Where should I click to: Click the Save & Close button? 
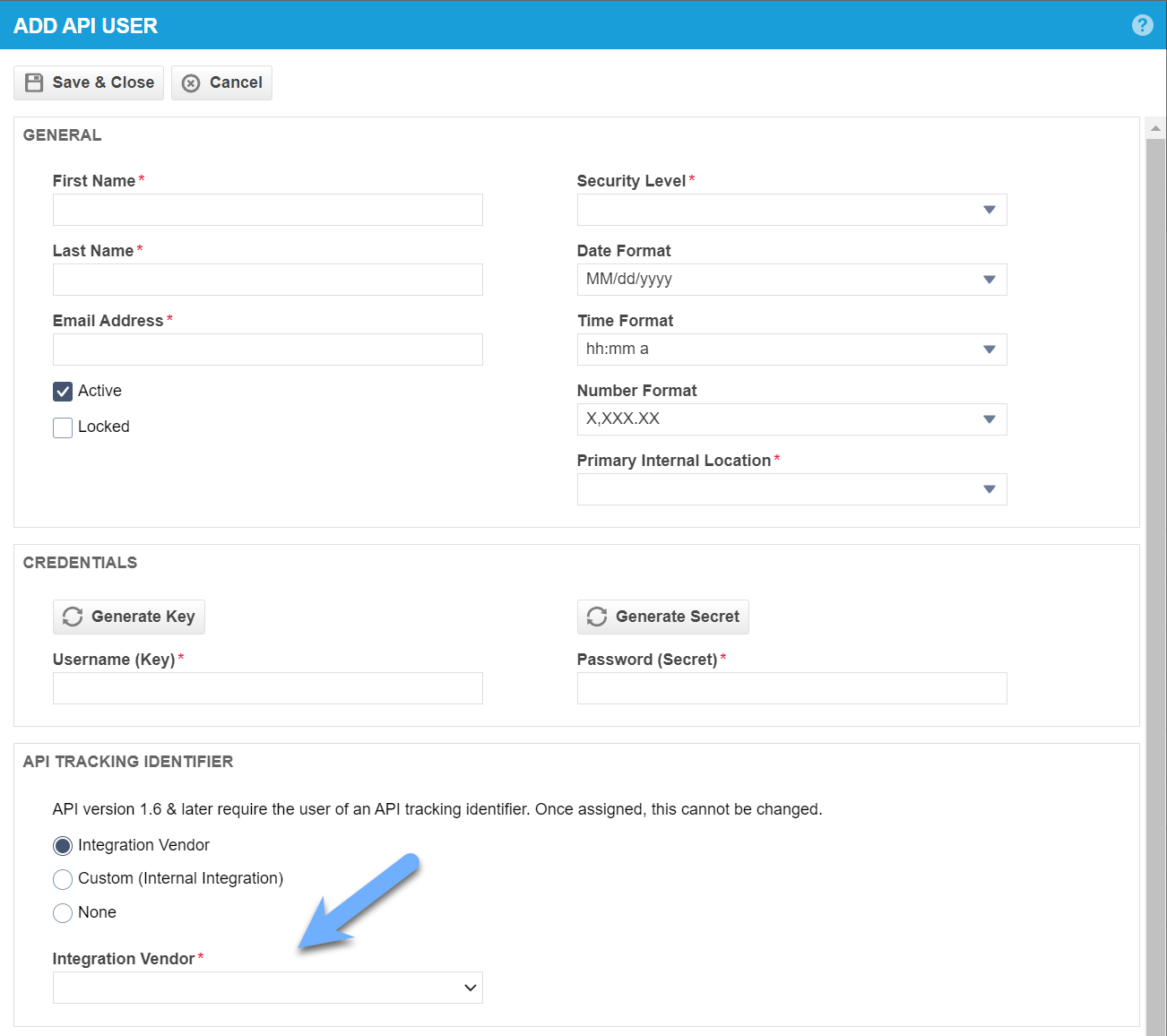(88, 82)
